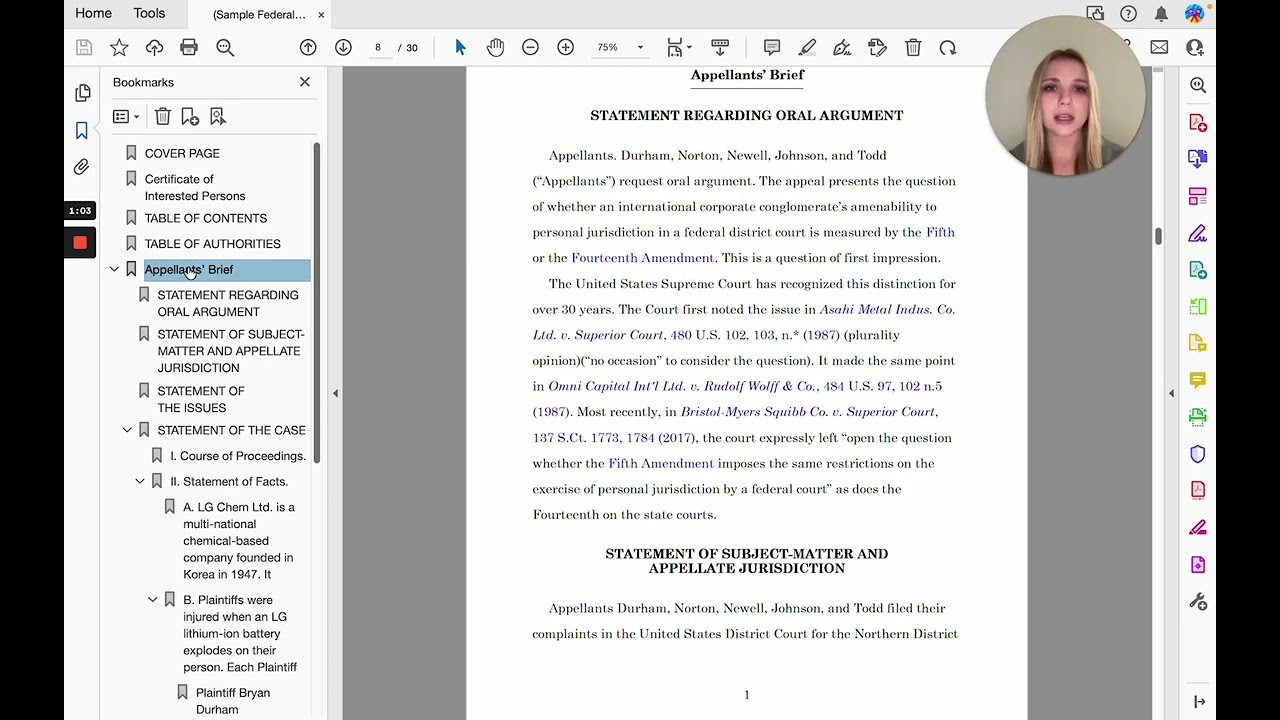The height and width of the screenshot is (720, 1280).
Task: Click the document vertical scrollbar thumb
Action: tap(1158, 237)
